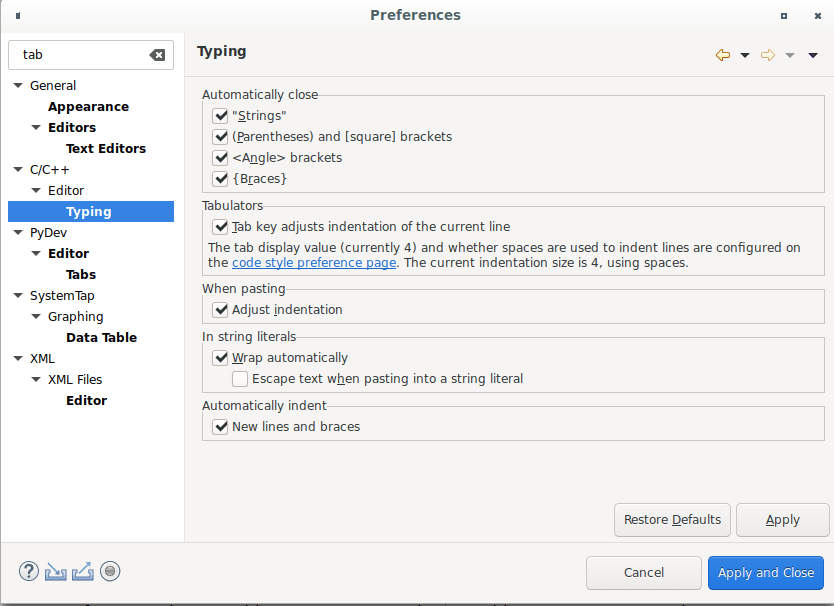Uncheck the "Strings" auto-close checkbox

point(221,116)
